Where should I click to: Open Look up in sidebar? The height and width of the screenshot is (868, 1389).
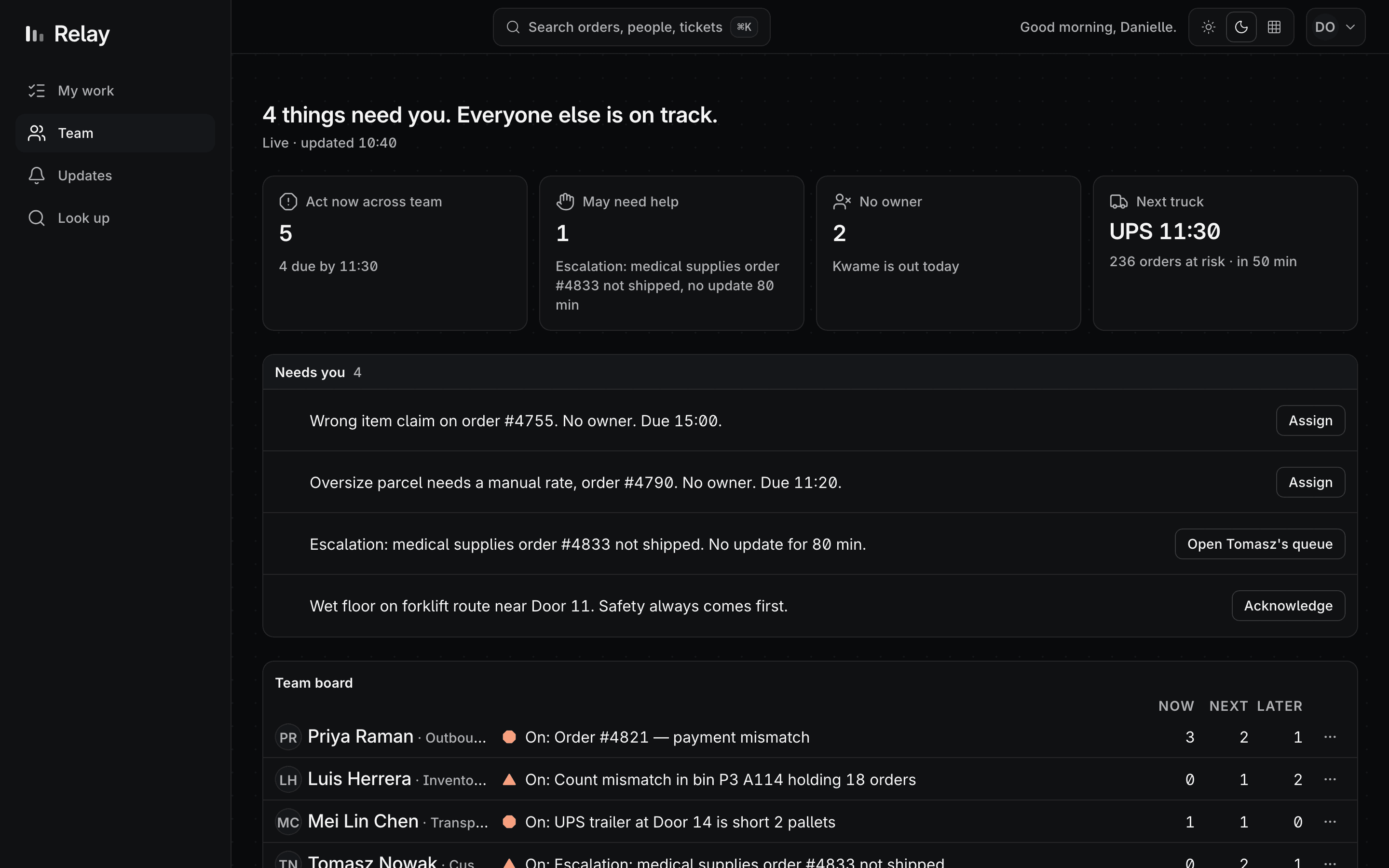(x=115, y=218)
